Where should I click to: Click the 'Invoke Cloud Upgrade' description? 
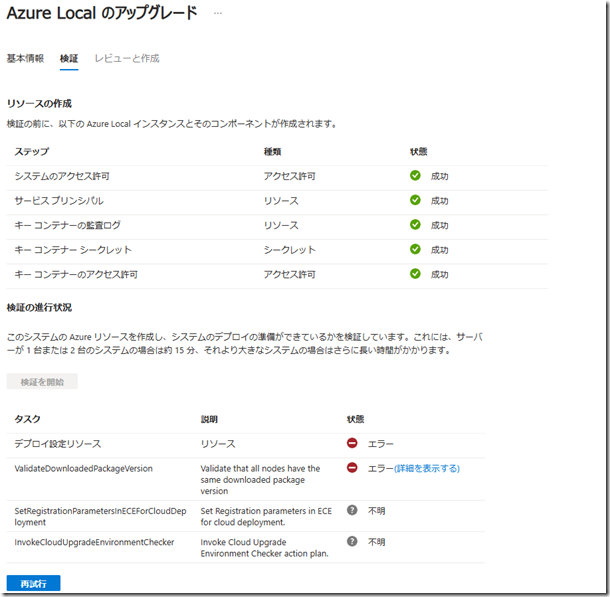coord(265,548)
